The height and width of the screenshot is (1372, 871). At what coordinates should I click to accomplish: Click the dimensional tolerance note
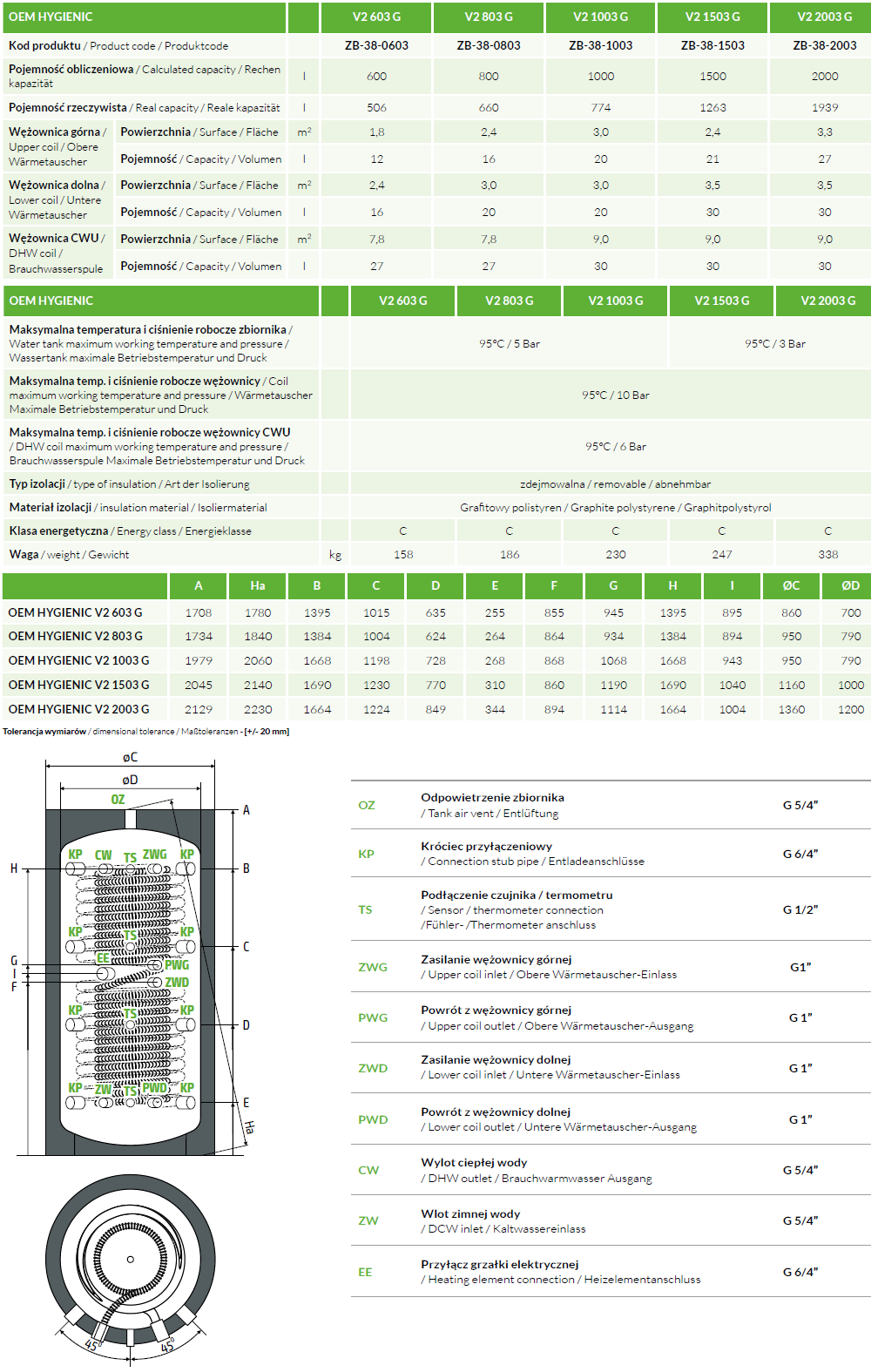click(x=145, y=732)
